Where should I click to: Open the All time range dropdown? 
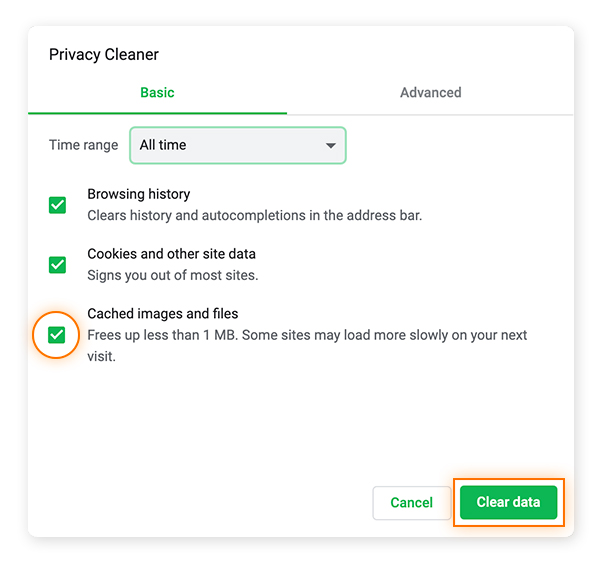237,145
